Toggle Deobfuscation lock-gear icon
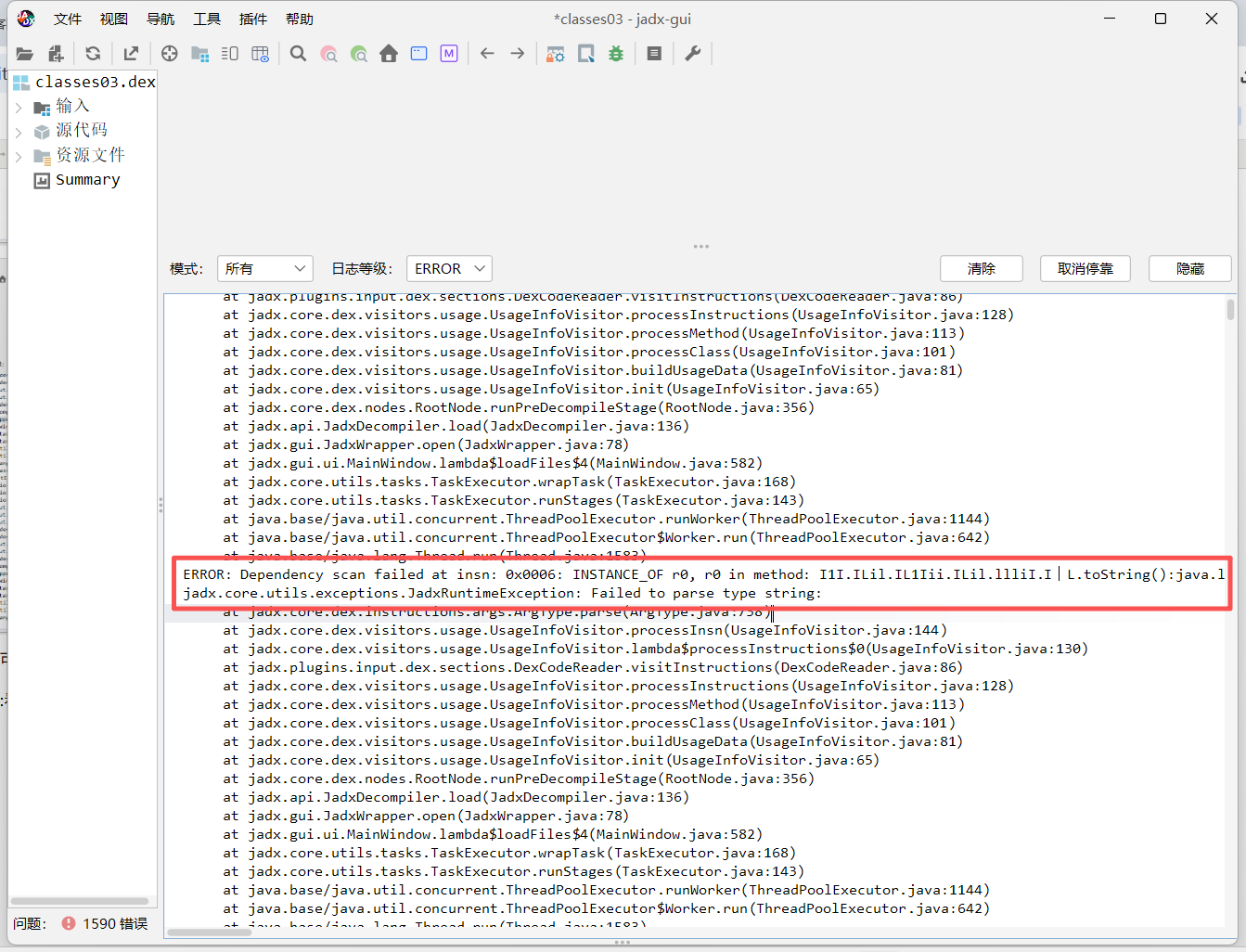 pyautogui.click(x=555, y=54)
